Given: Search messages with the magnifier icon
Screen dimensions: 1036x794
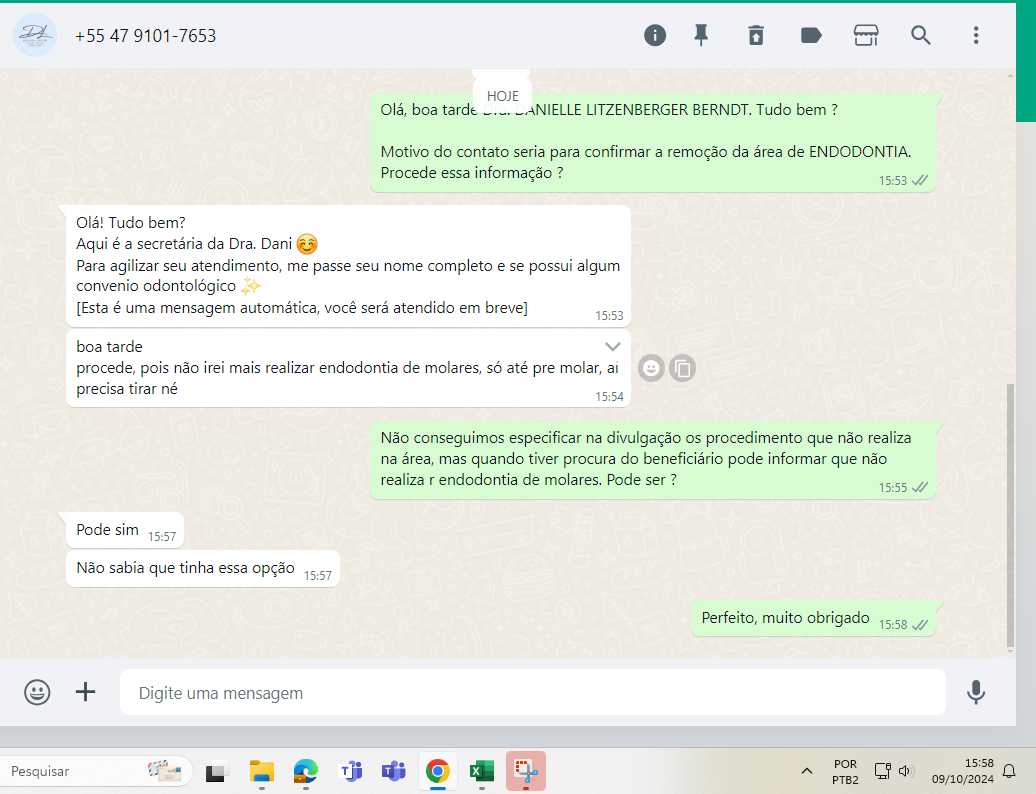Looking at the screenshot, I should coord(920,35).
